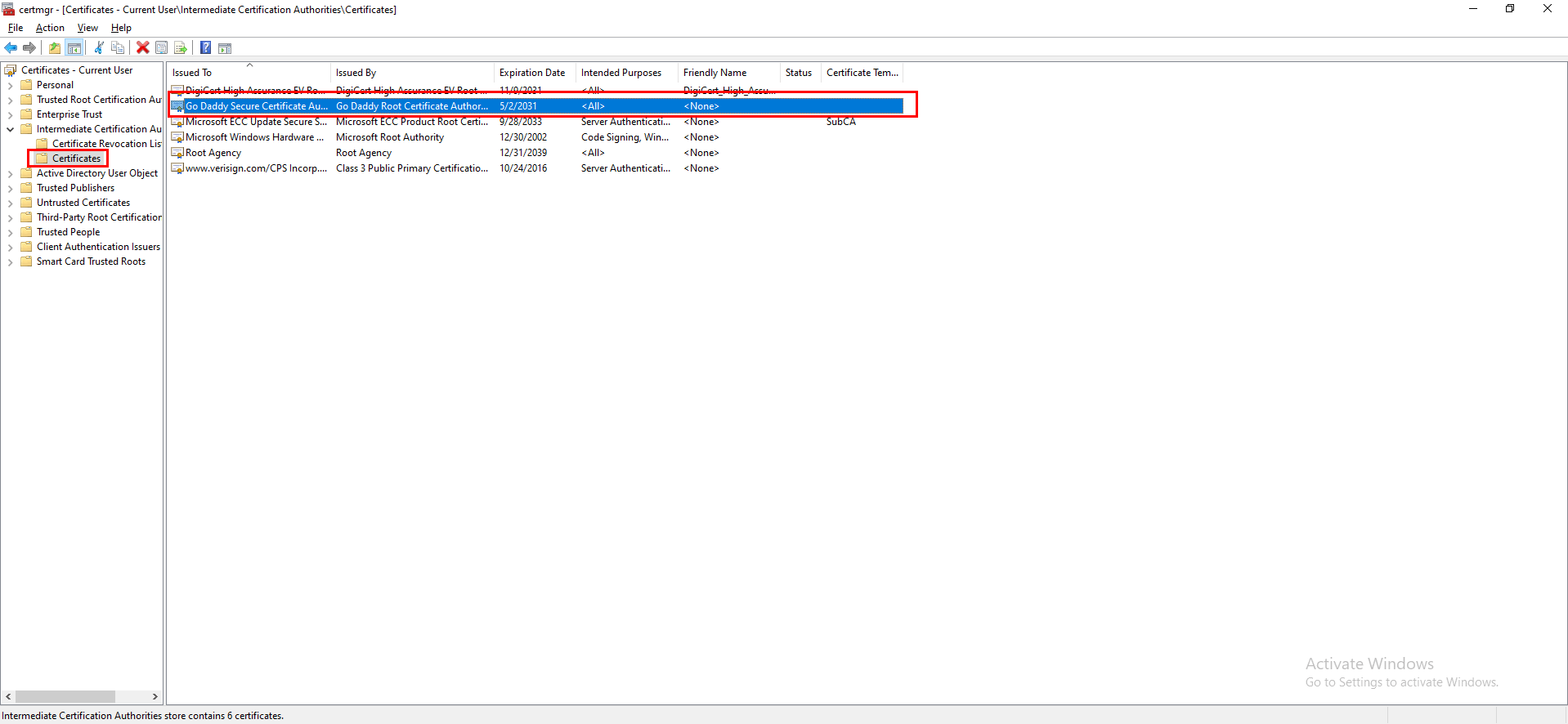Click the Root Agency certificate icon
1568x724 pixels.
tap(177, 153)
